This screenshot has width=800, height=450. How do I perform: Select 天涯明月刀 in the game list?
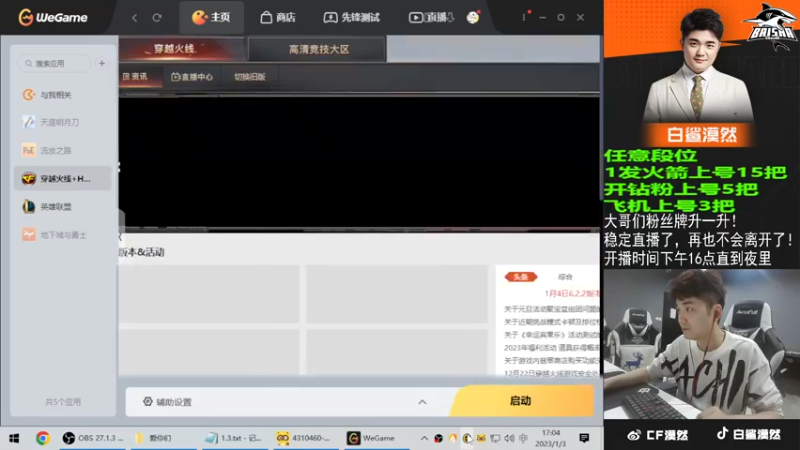(x=62, y=122)
